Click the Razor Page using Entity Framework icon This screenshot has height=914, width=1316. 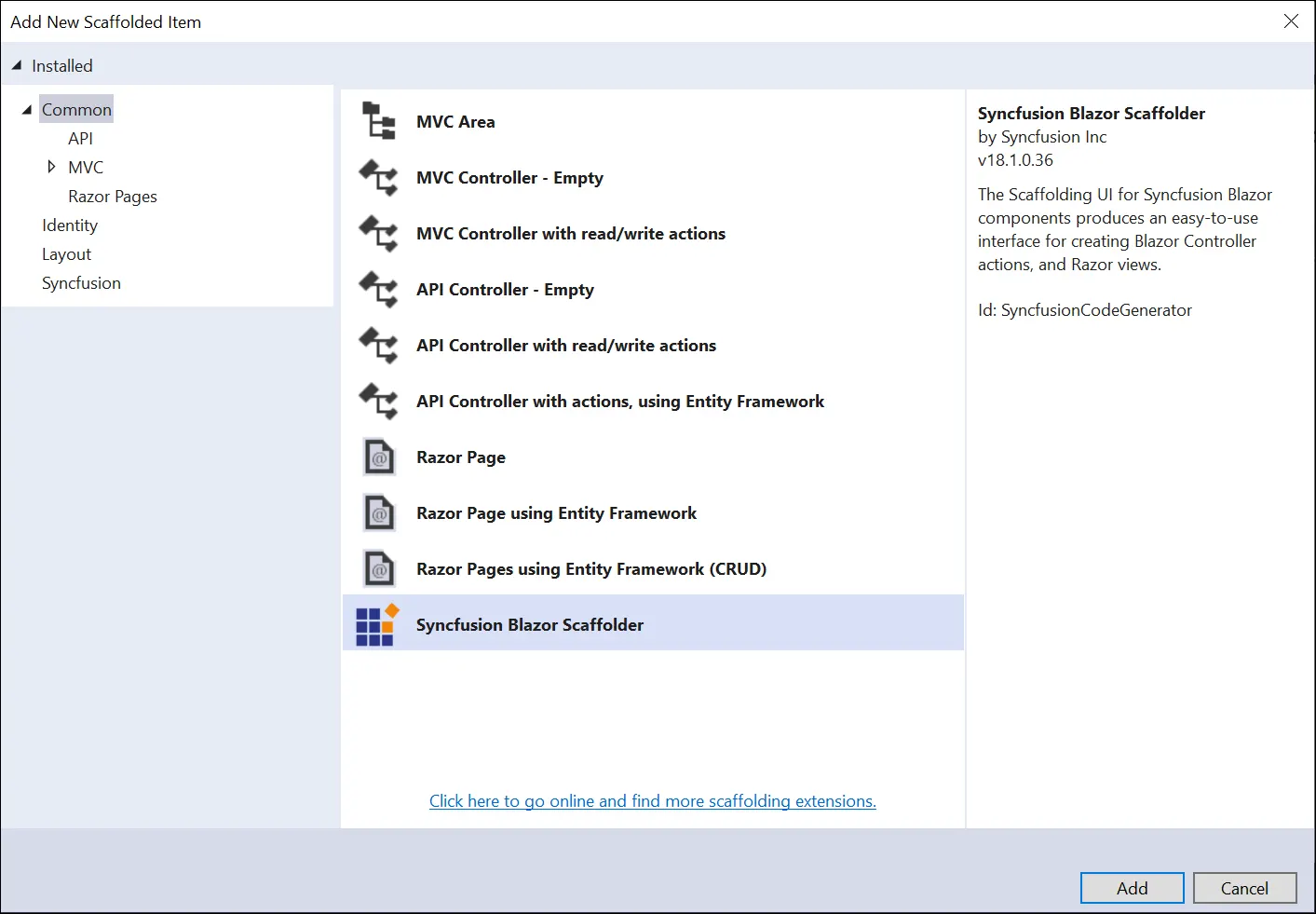point(377,512)
